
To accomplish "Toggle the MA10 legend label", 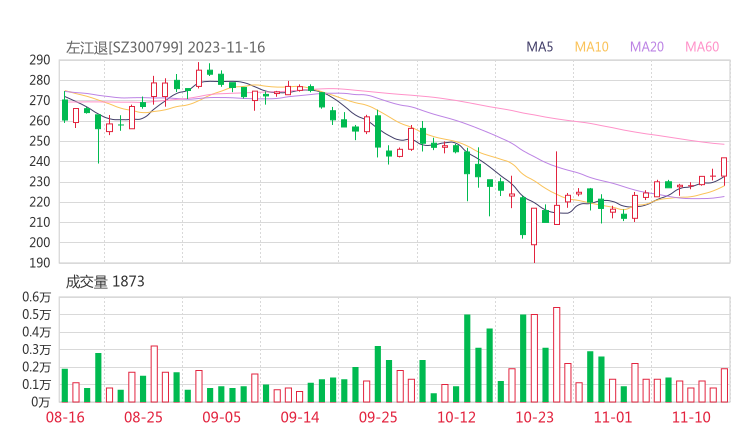I will (x=591, y=47).
